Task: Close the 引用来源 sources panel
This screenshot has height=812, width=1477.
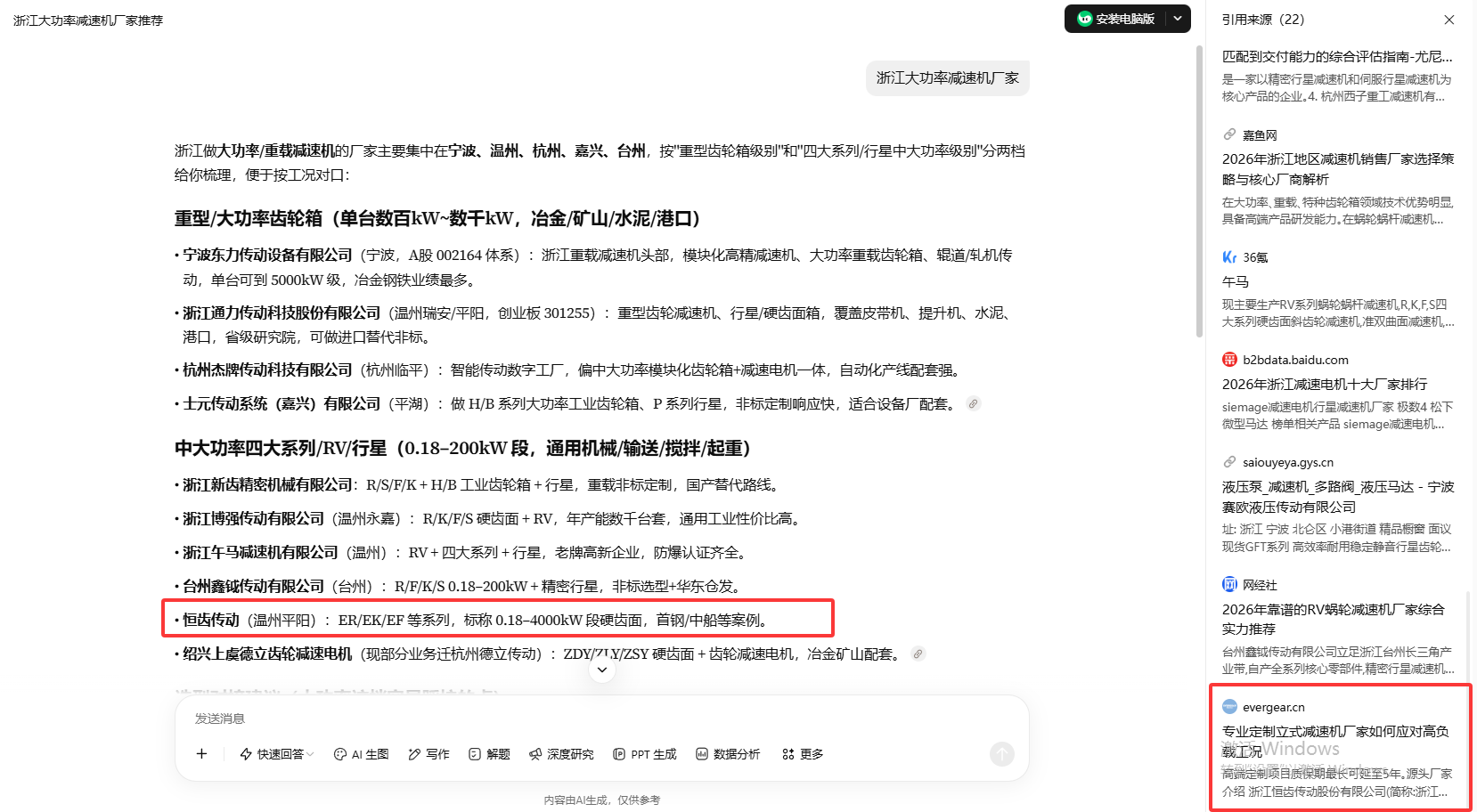Action: [1449, 20]
